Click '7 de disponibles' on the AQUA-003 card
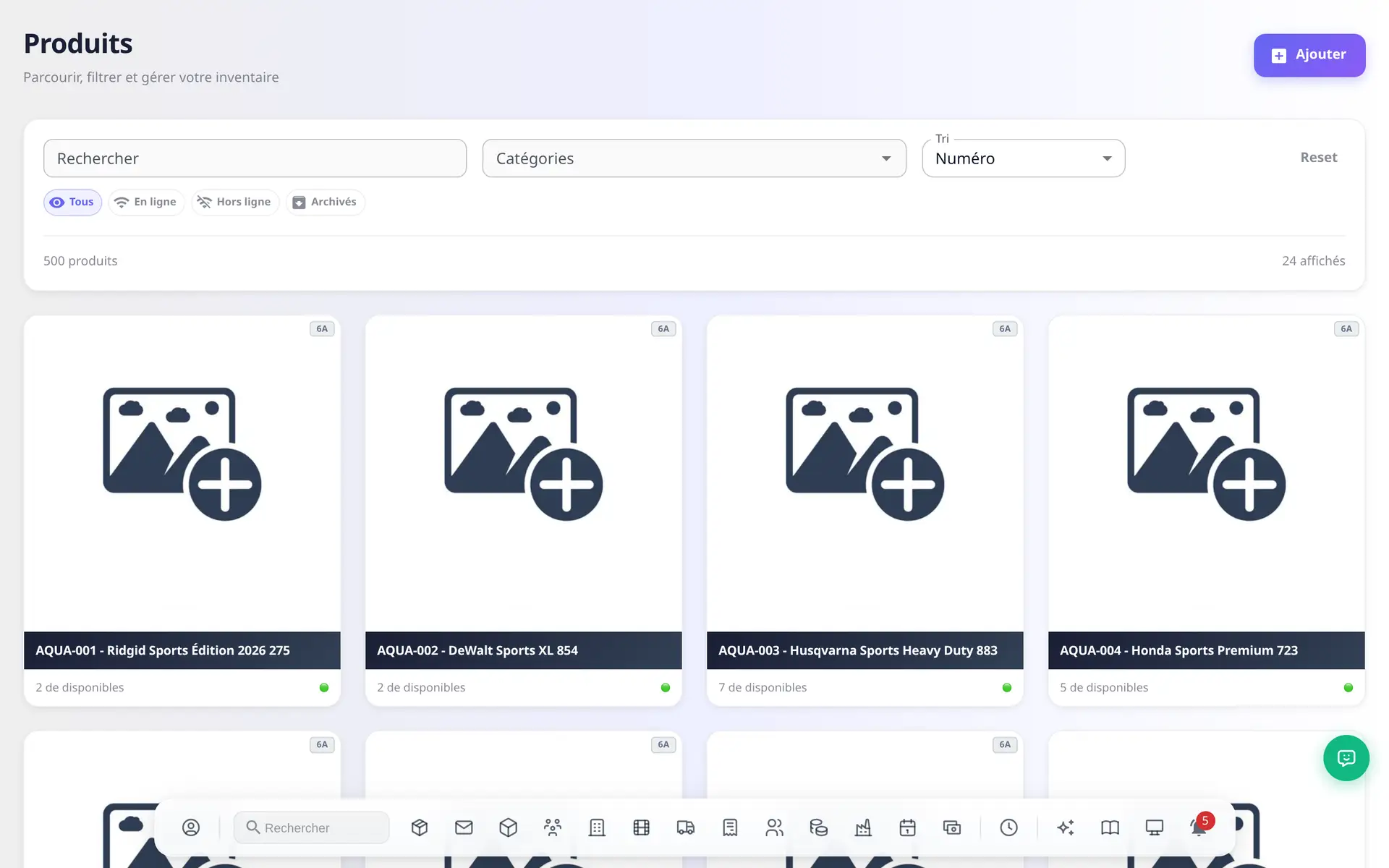The width and height of the screenshot is (1389, 868). tap(763, 687)
